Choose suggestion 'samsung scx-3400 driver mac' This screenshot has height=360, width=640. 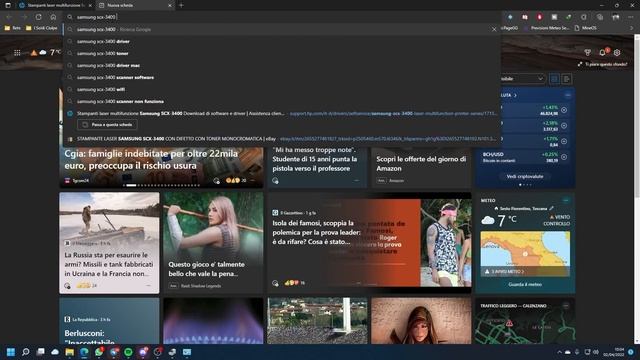[x=282, y=65]
